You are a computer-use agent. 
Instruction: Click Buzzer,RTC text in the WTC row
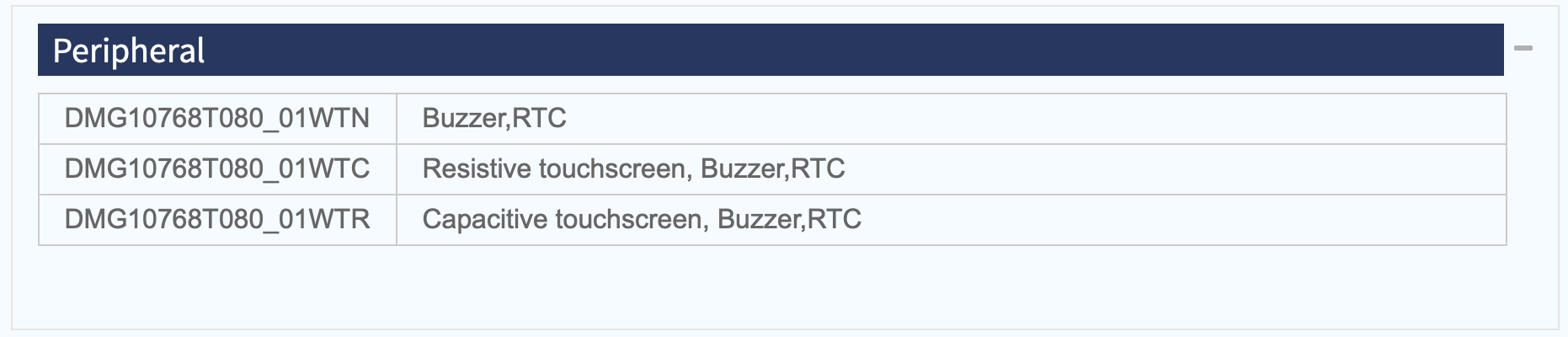pyautogui.click(x=773, y=168)
